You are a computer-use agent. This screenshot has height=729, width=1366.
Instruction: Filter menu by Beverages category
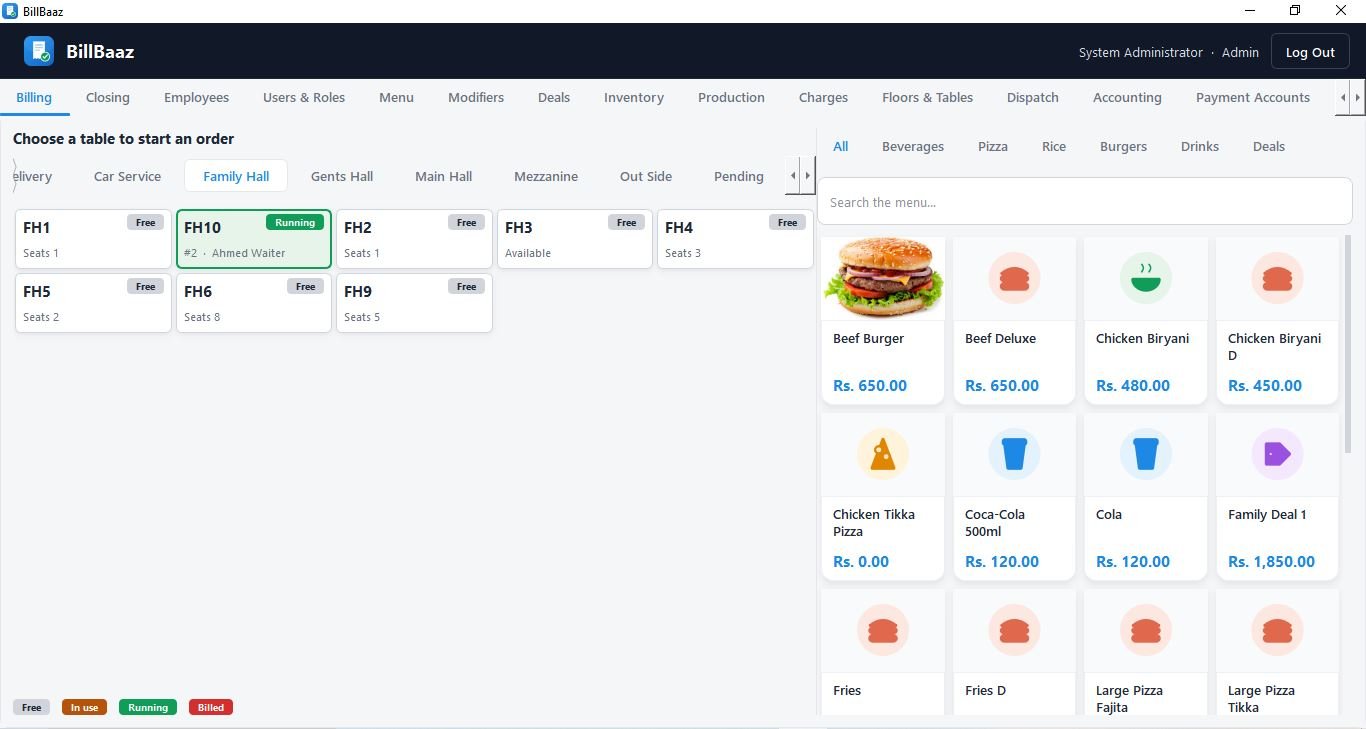(913, 146)
